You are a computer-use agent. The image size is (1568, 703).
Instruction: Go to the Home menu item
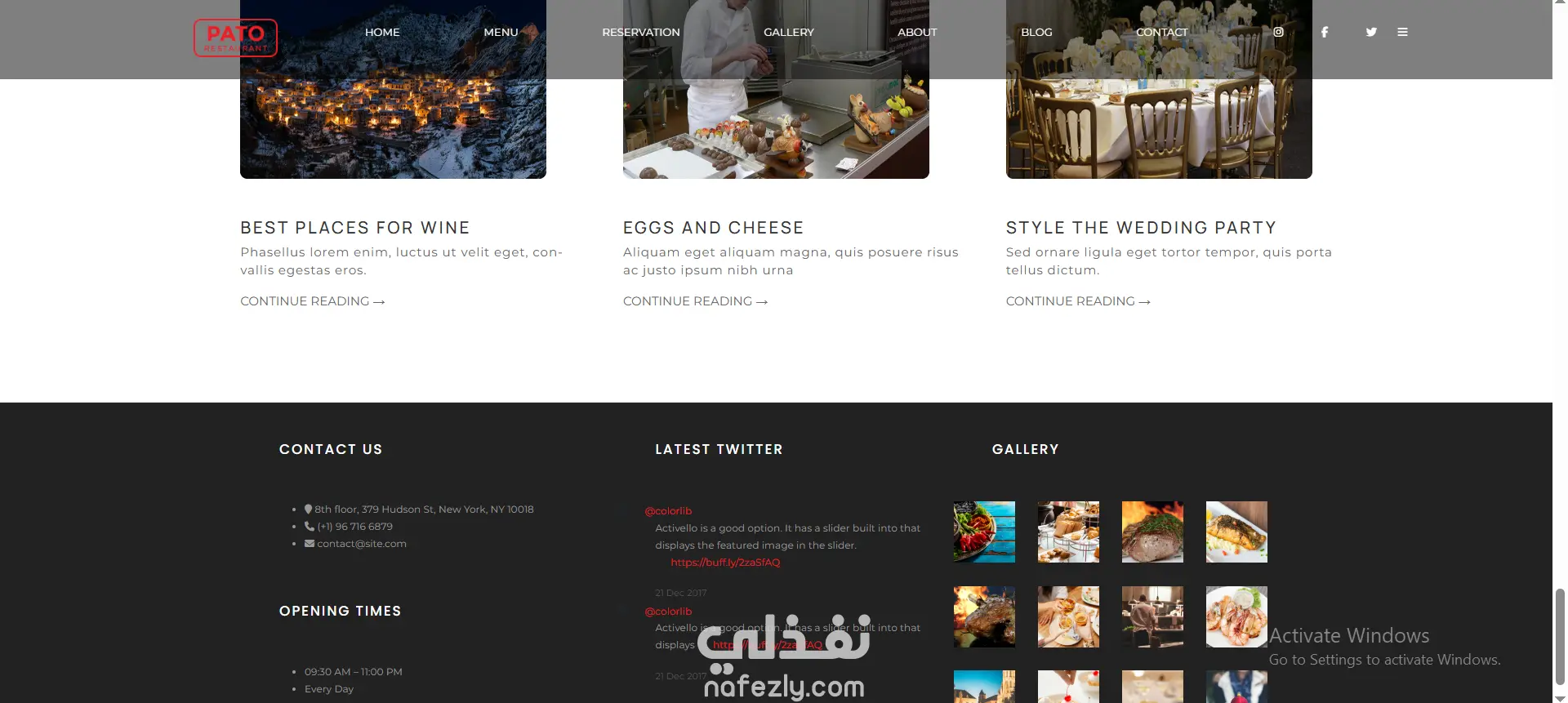pos(382,32)
